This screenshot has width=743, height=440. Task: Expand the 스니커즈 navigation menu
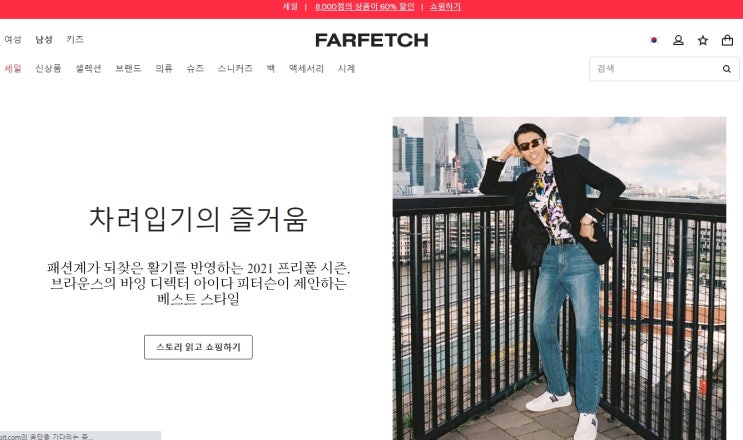click(x=235, y=69)
